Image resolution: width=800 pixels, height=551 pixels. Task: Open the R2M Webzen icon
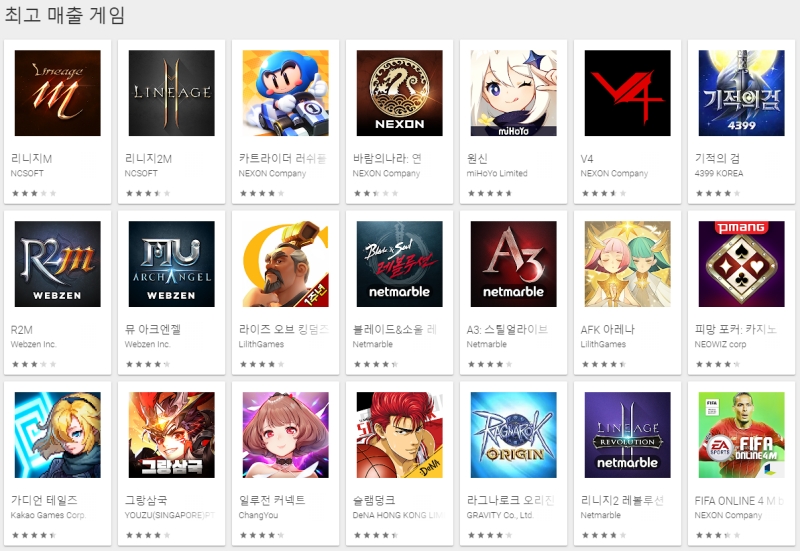click(58, 264)
